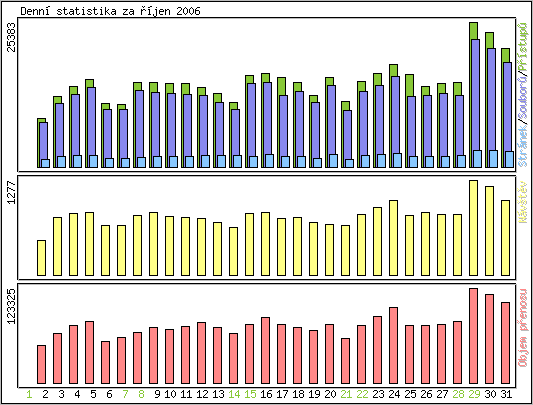Click the red transfer volume bar for day 29
The image size is (533, 405).
474,336
